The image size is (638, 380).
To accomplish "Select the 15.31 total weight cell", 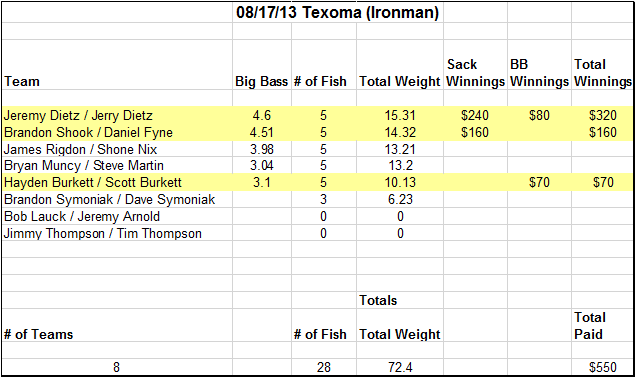I will coord(400,116).
